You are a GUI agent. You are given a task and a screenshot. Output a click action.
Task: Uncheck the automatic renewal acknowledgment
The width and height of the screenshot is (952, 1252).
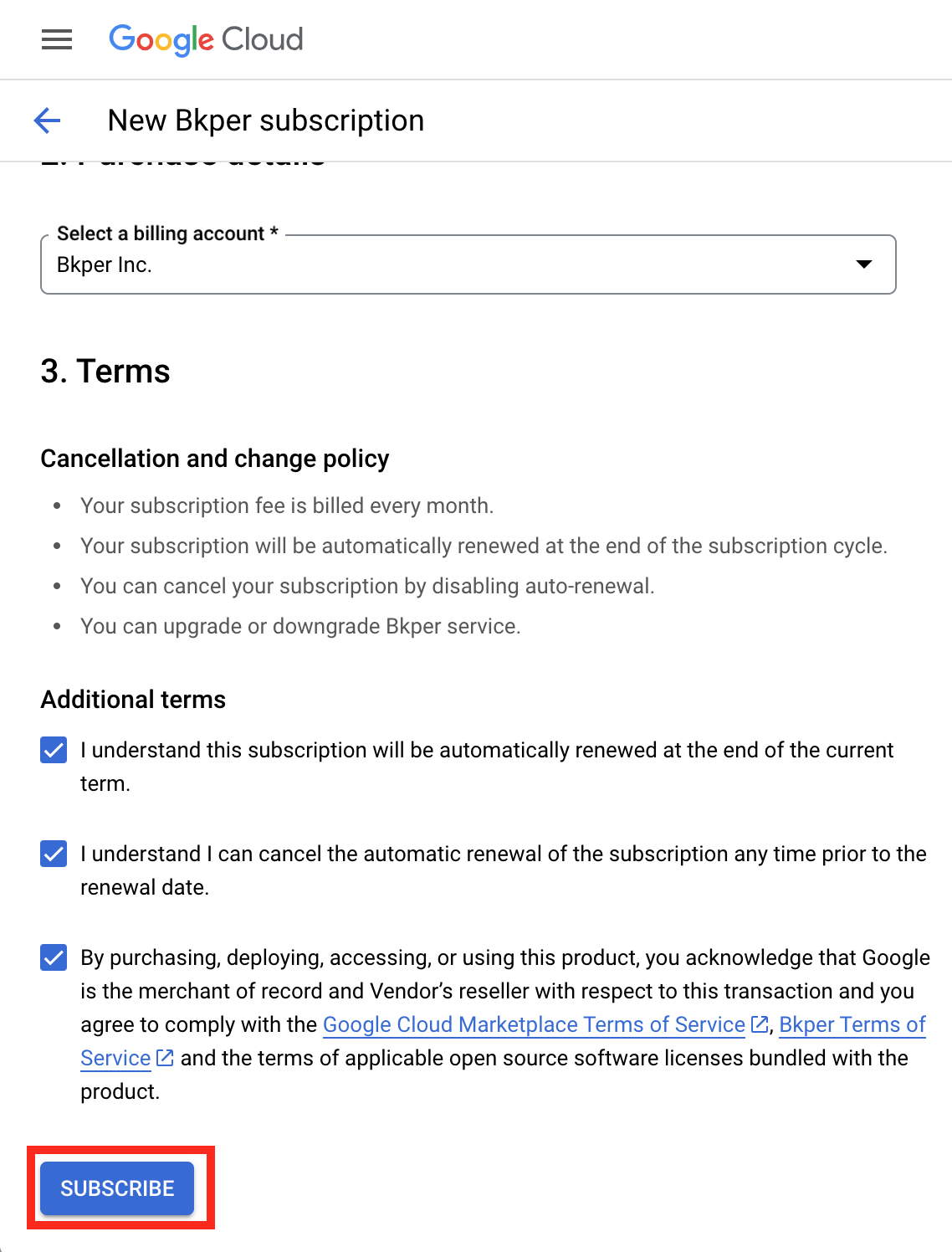(53, 750)
